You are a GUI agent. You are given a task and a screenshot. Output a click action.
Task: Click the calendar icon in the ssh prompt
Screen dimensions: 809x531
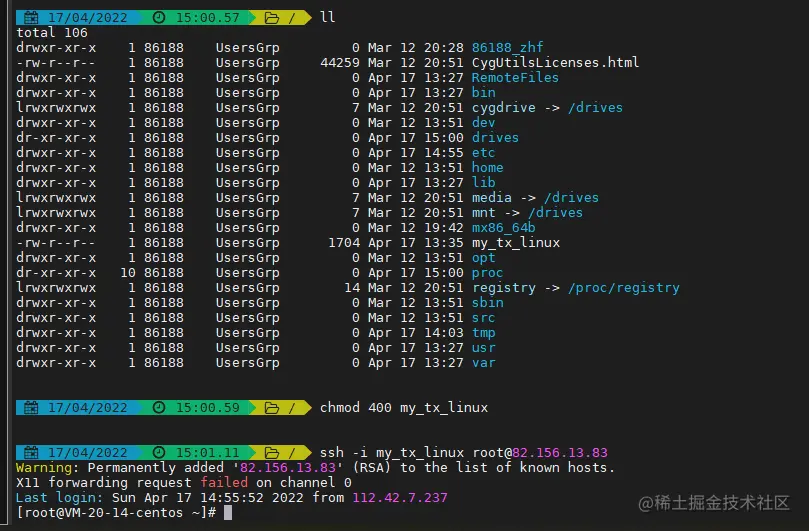tap(31, 453)
